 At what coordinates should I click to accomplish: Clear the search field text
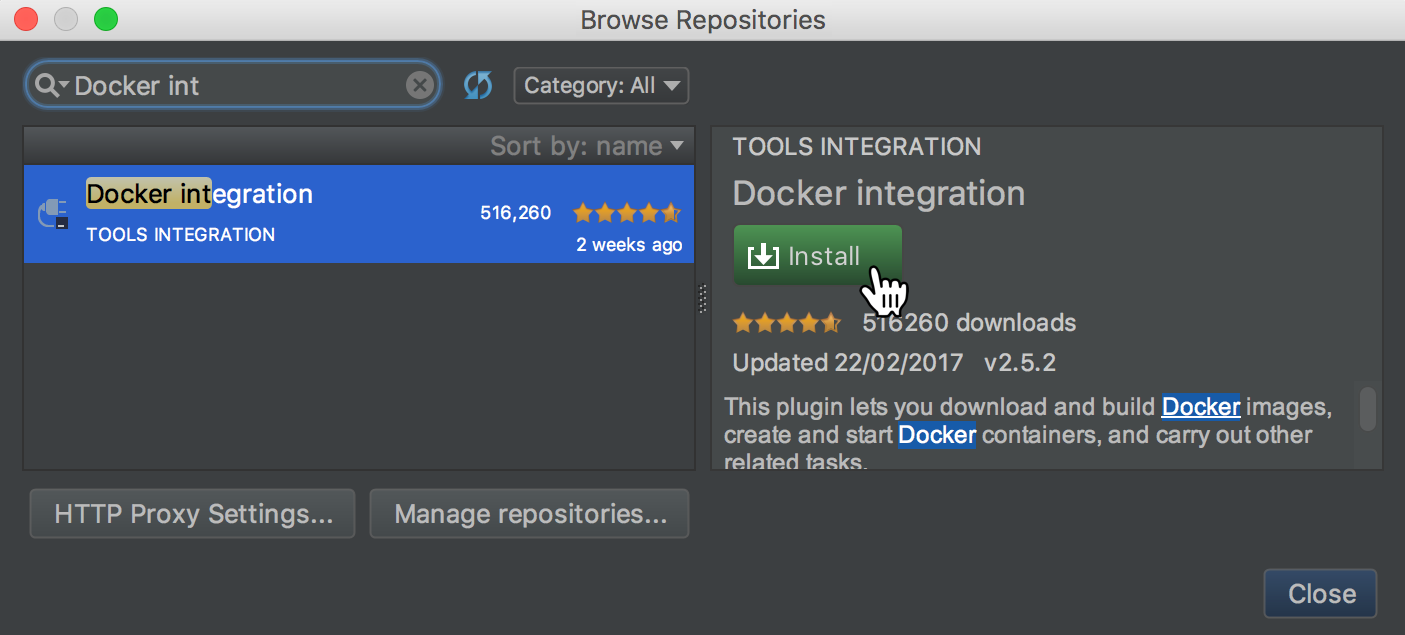click(x=420, y=85)
